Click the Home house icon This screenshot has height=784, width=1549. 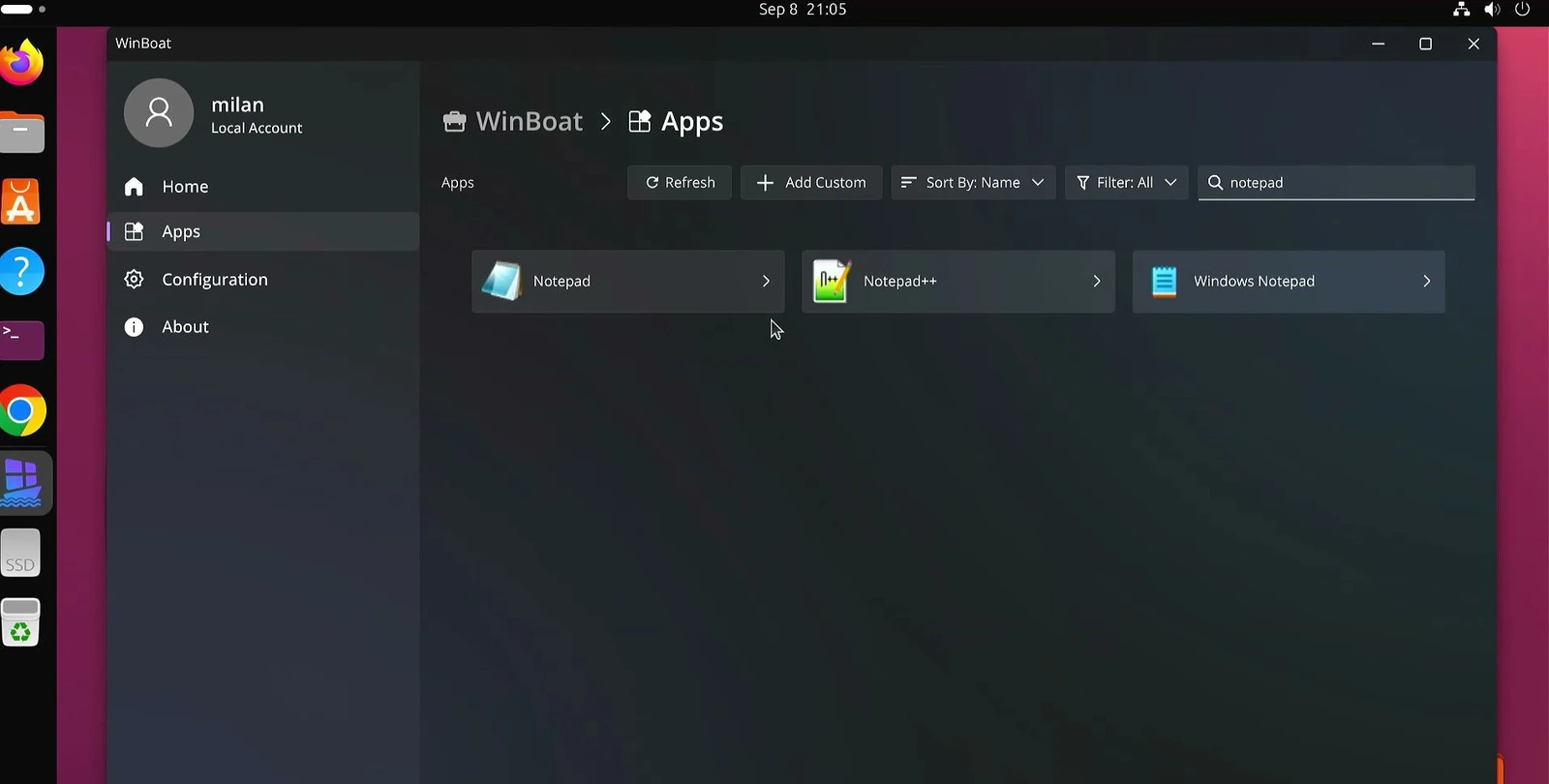(134, 187)
